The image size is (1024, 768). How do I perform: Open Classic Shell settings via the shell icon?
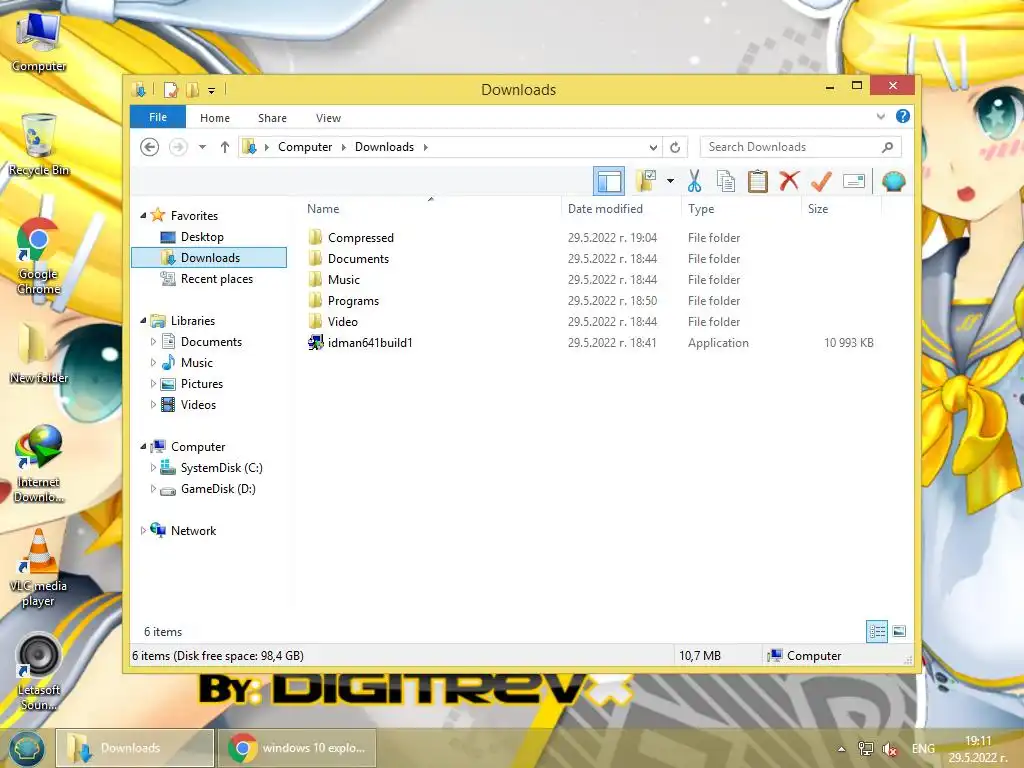click(x=893, y=181)
